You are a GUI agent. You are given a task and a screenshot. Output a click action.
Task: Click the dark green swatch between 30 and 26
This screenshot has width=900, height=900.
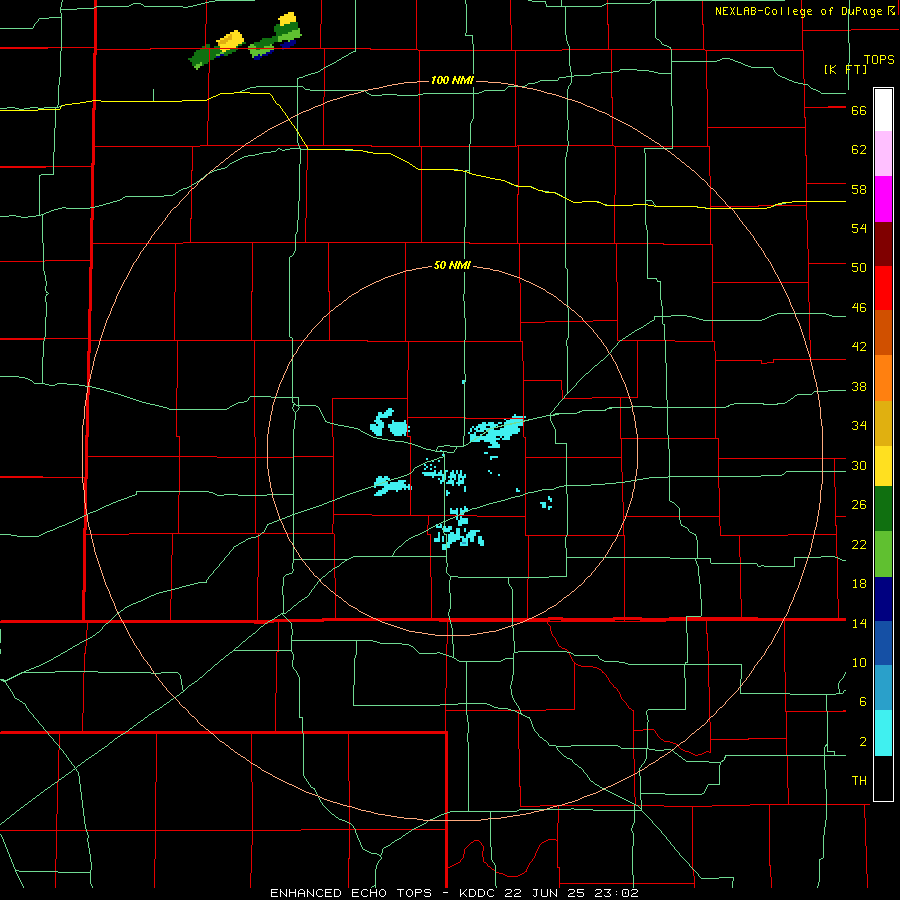point(883,509)
